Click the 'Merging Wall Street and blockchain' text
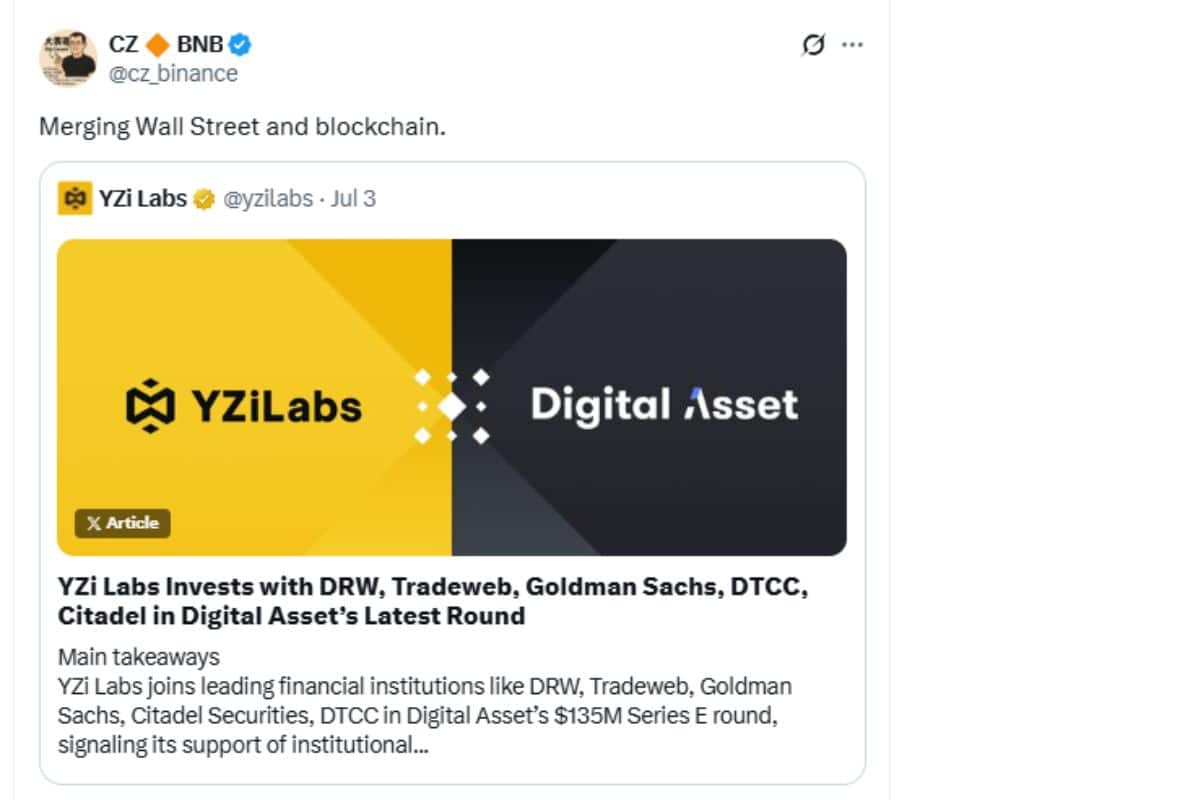The image size is (1200, 800). point(242,128)
